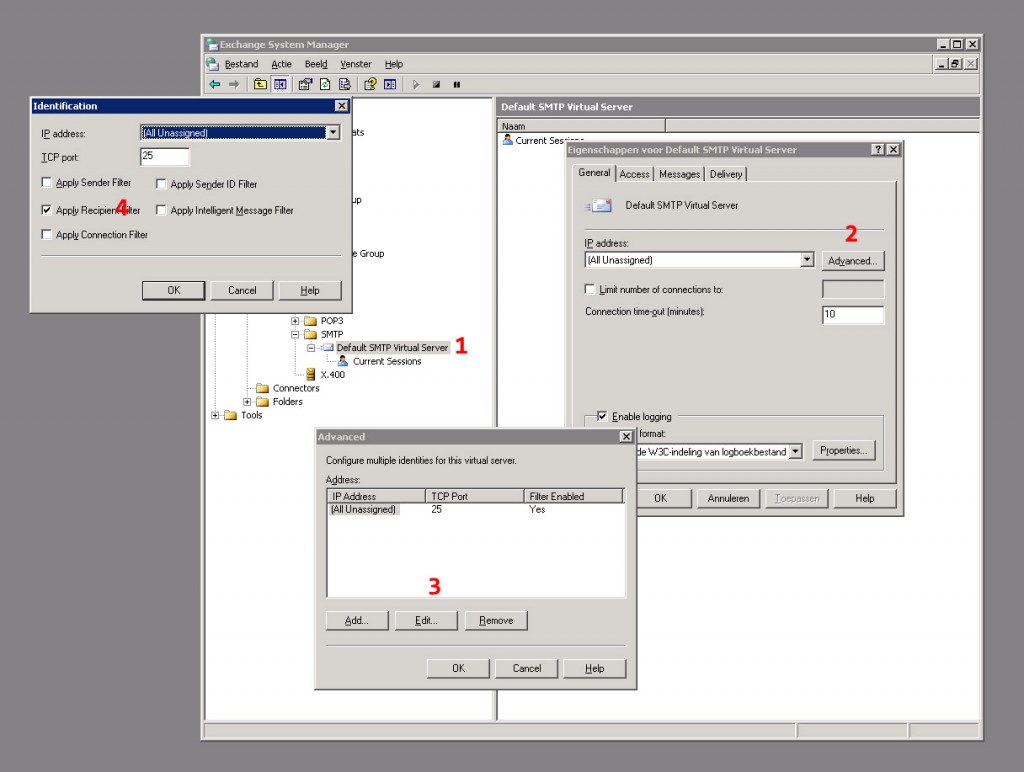Screen dimensions: 1024x772
Task: Enable Apply Sender Filter checkbox
Action: pyautogui.click(x=46, y=182)
